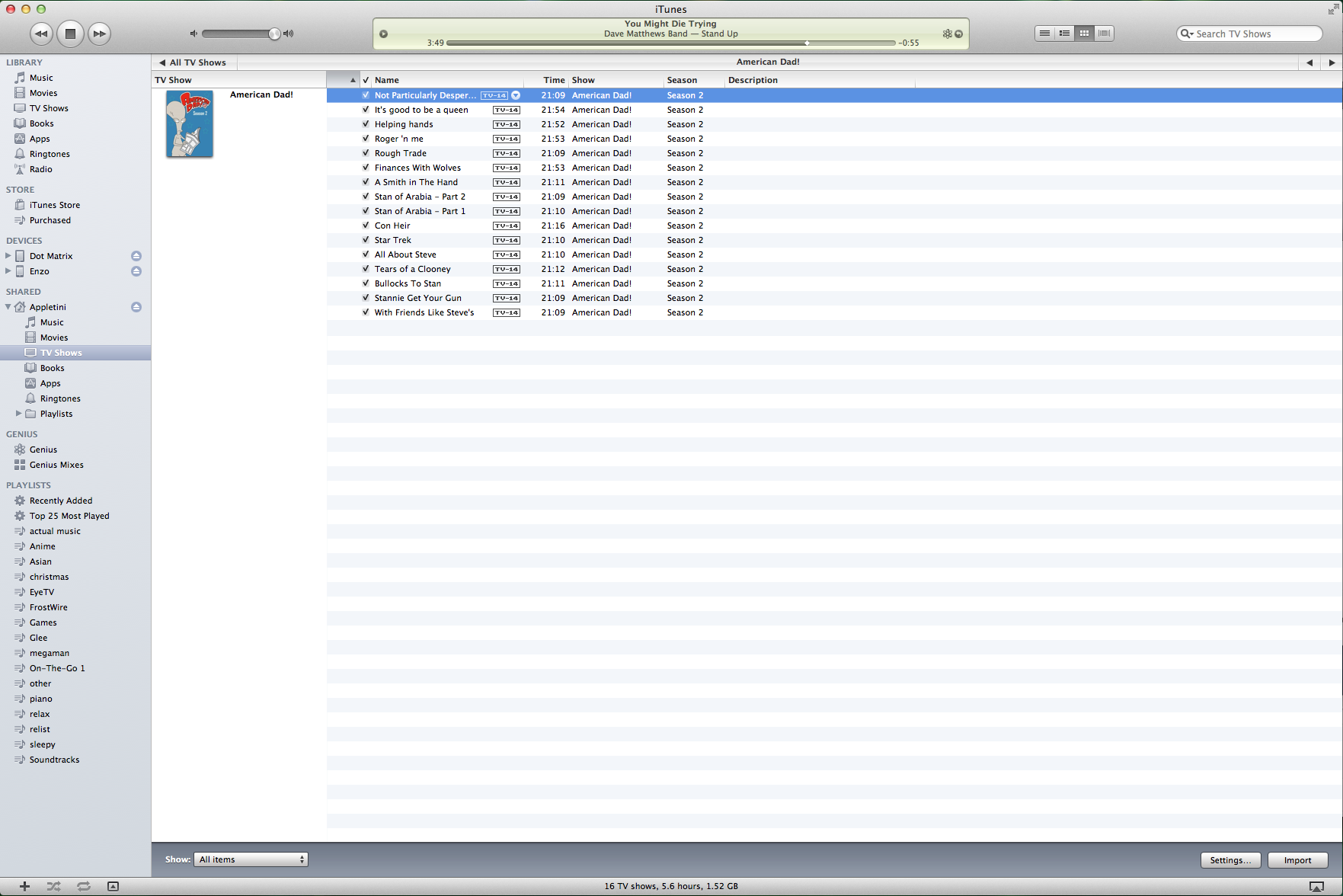Switch to grid view

point(1085,34)
